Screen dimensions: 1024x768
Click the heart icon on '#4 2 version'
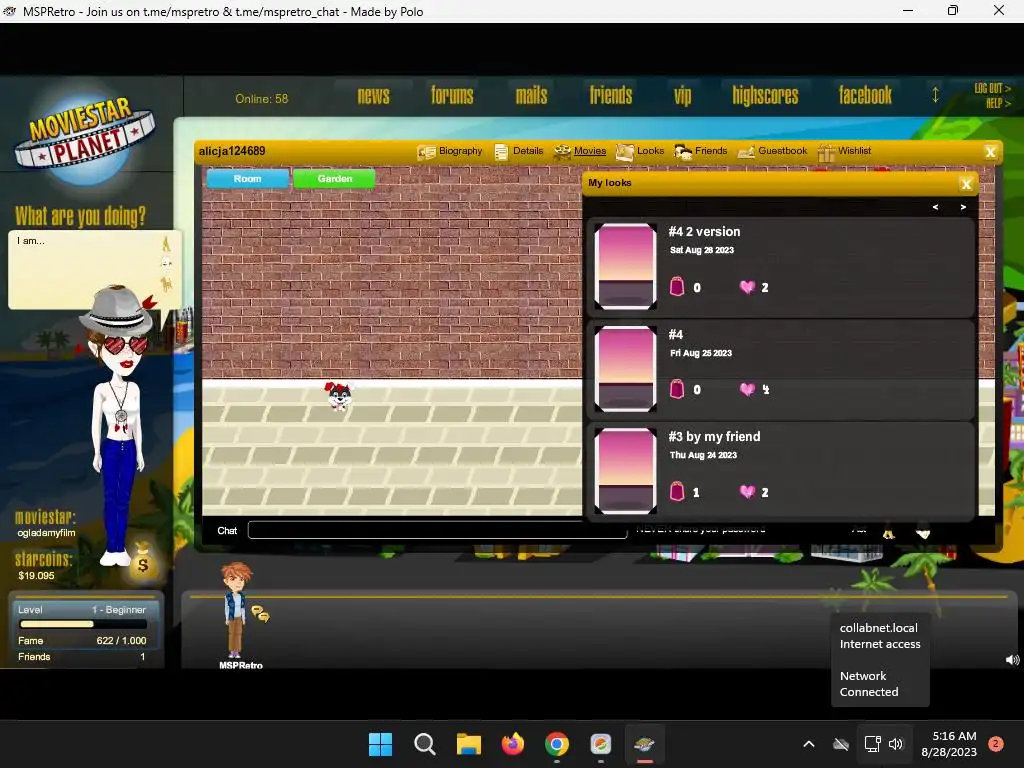[x=747, y=287]
